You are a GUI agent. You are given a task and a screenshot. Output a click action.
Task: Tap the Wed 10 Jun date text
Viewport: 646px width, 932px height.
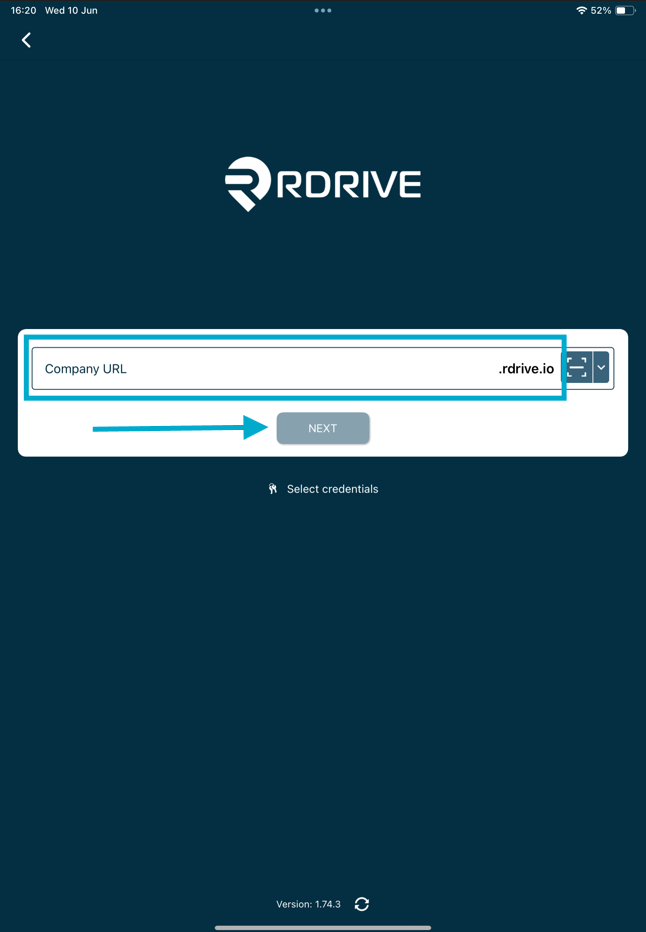point(71,11)
